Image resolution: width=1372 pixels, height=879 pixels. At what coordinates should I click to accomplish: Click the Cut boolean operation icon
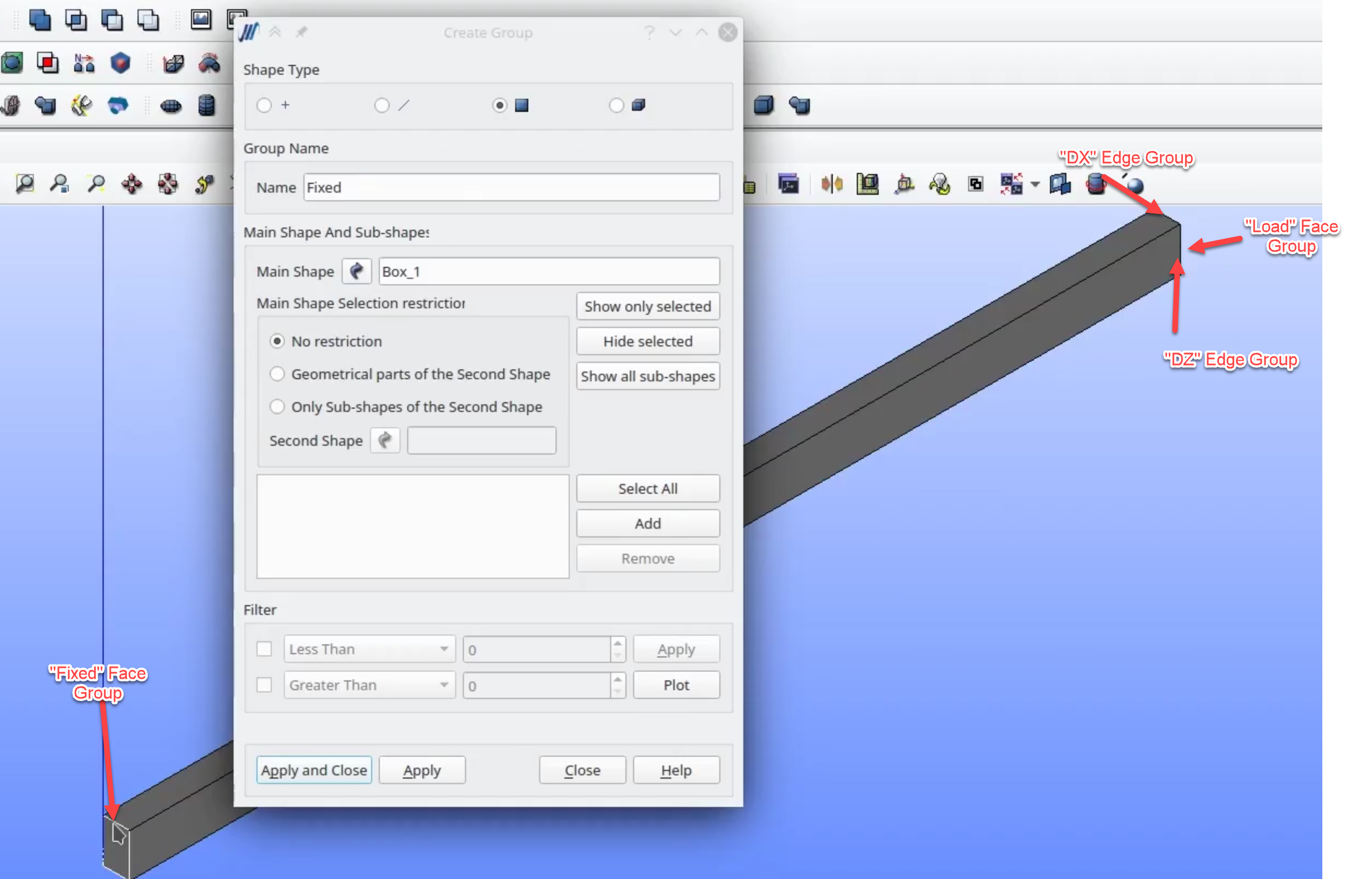112,20
